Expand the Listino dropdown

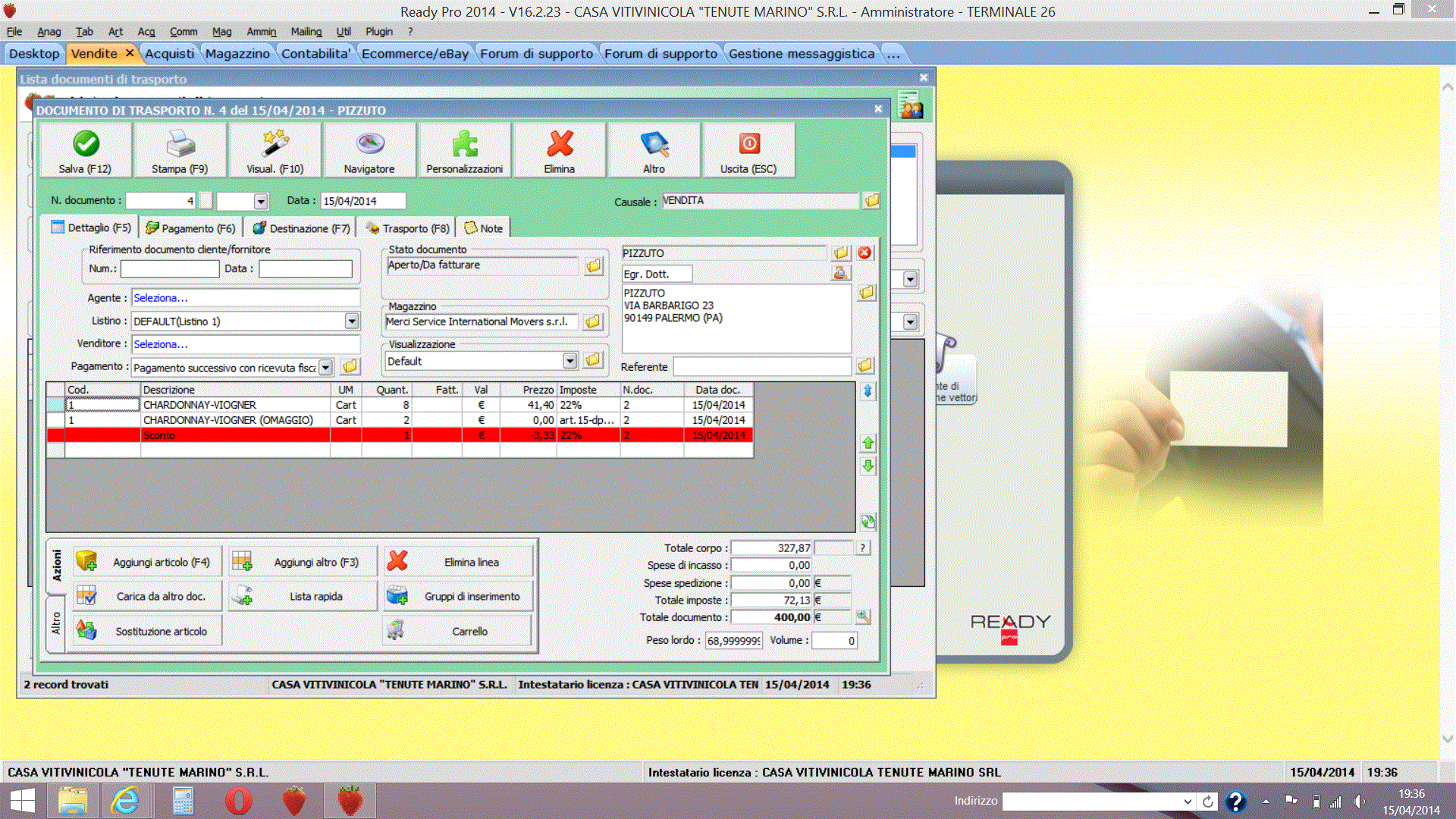coord(352,322)
